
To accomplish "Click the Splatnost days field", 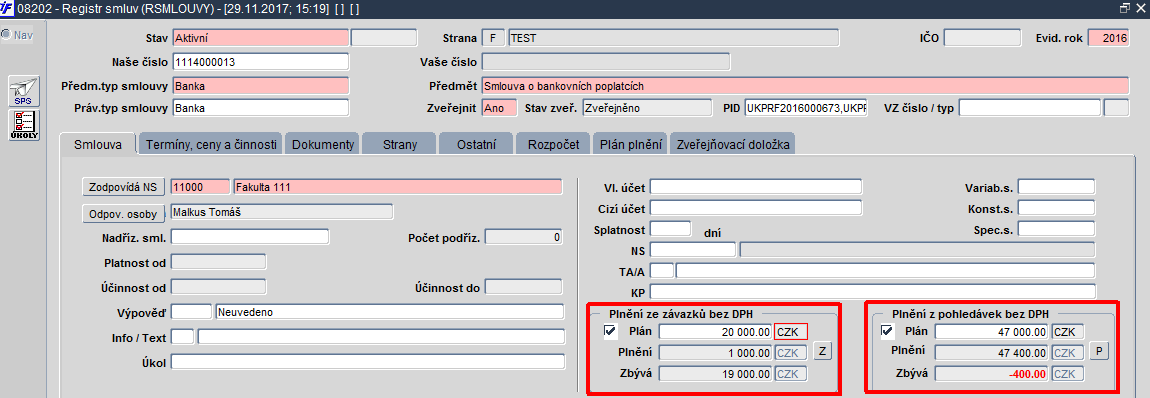I will pos(670,229).
